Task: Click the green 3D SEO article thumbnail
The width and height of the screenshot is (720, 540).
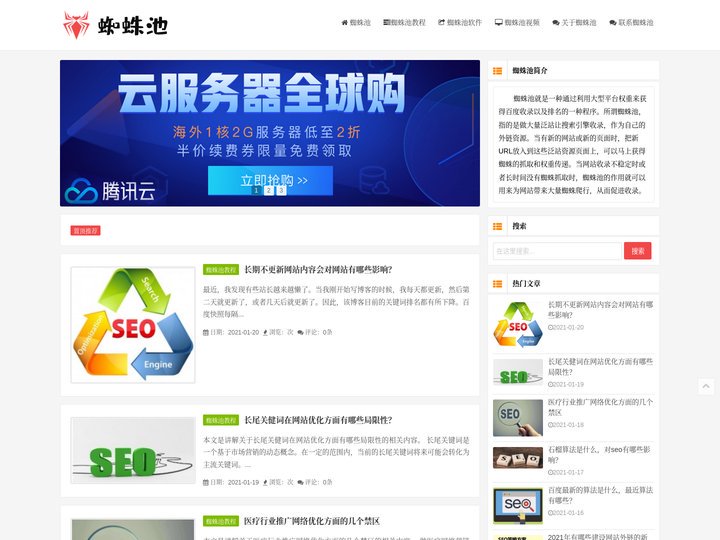Action: tap(133, 450)
